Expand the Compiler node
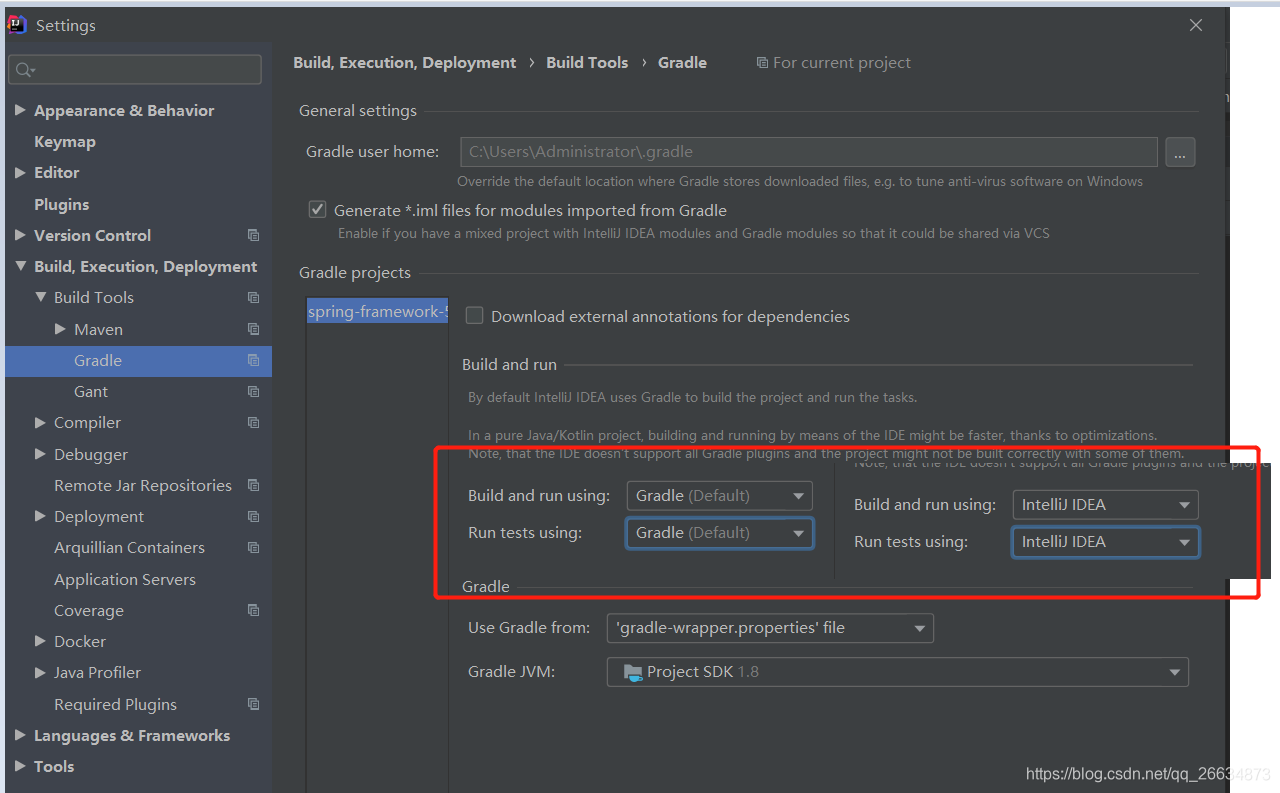 (x=40, y=422)
